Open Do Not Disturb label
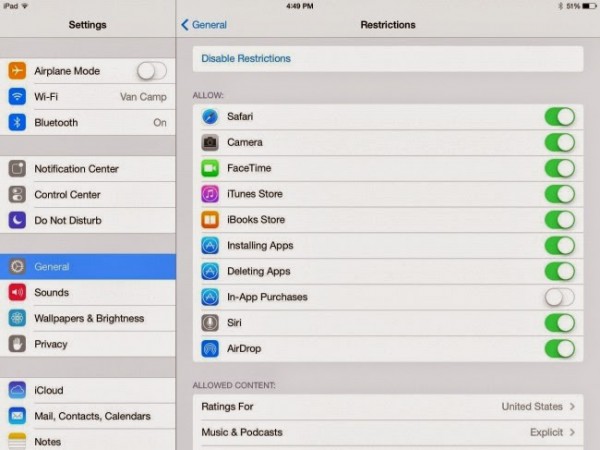The height and width of the screenshot is (450, 600). 68,220
